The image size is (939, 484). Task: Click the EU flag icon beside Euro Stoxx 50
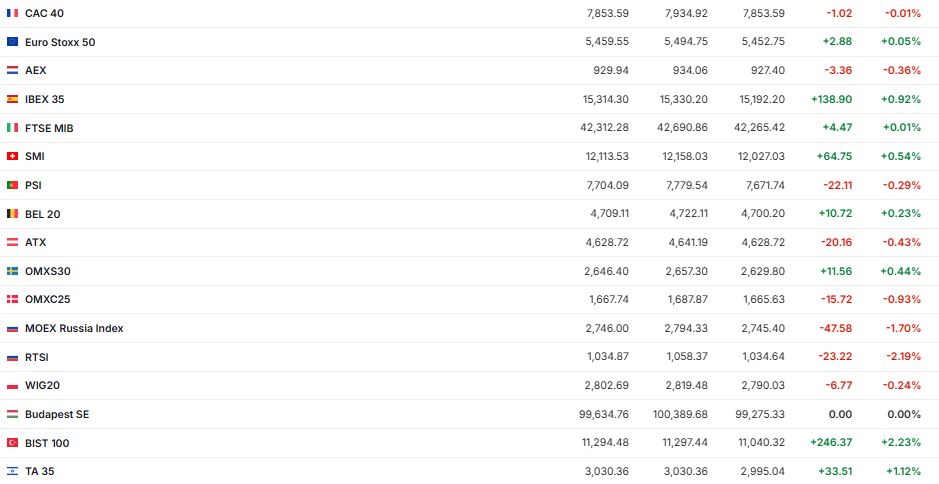(12, 42)
